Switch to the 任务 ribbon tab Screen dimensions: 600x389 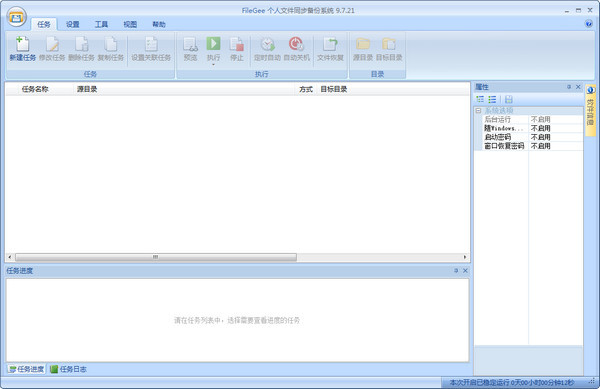coord(44,24)
